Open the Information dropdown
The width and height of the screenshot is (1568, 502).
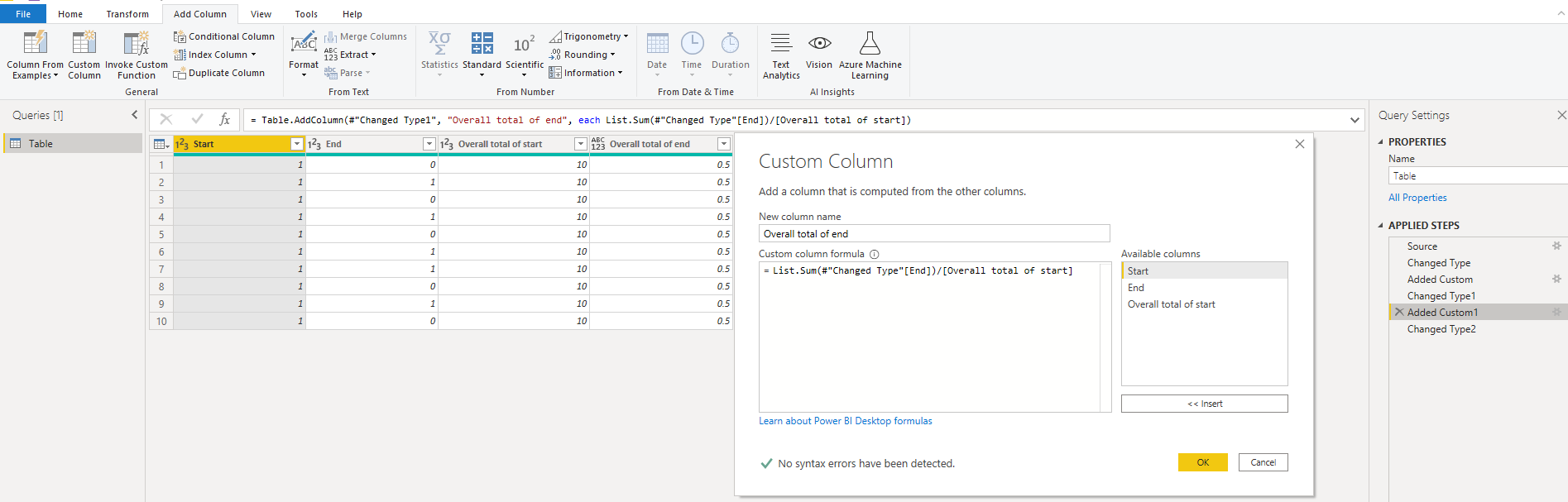(x=586, y=73)
